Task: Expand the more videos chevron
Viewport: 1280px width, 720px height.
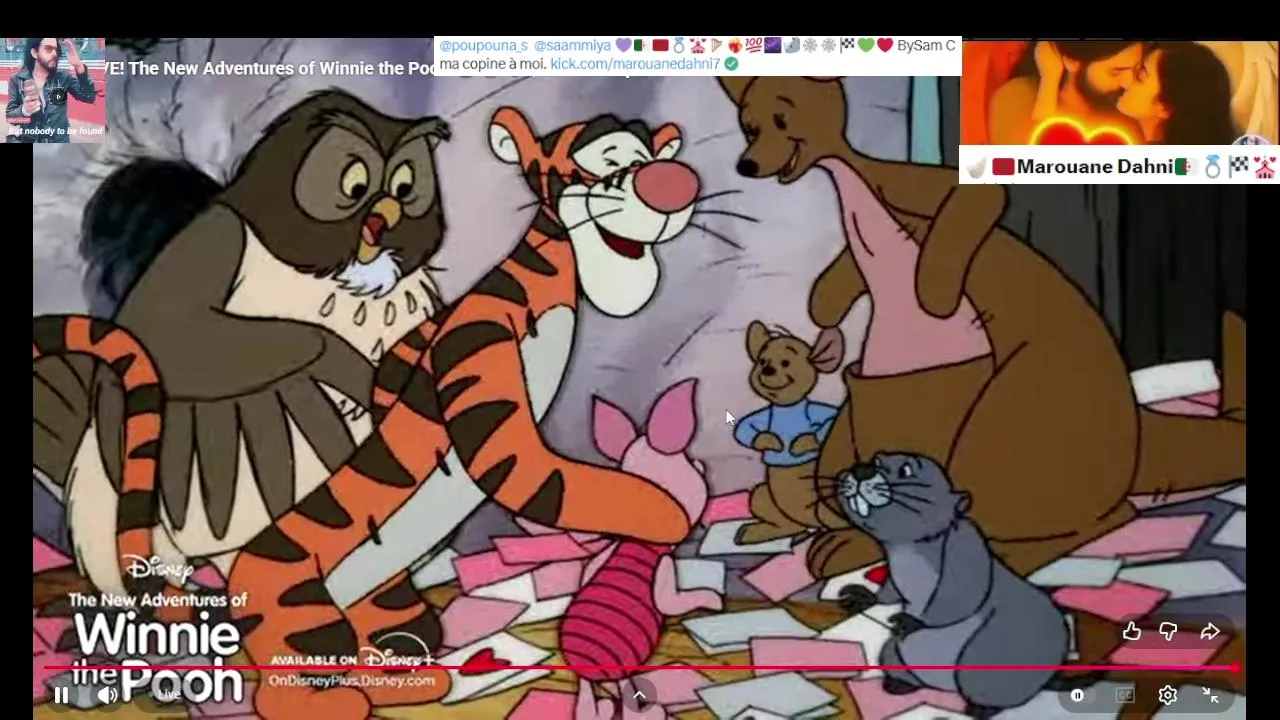Action: 639,695
